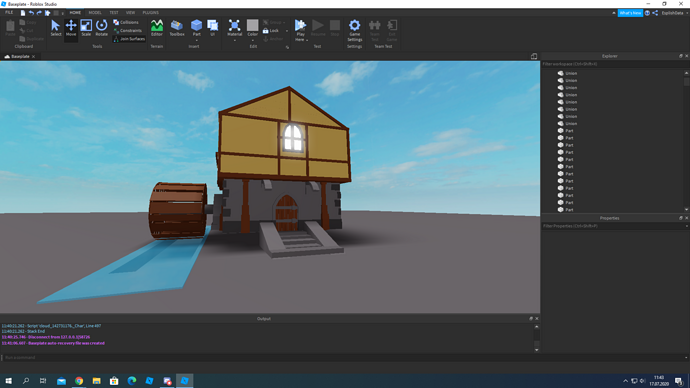
Task: Click Duplicate in the Clipboard group
Action: click(x=32, y=39)
